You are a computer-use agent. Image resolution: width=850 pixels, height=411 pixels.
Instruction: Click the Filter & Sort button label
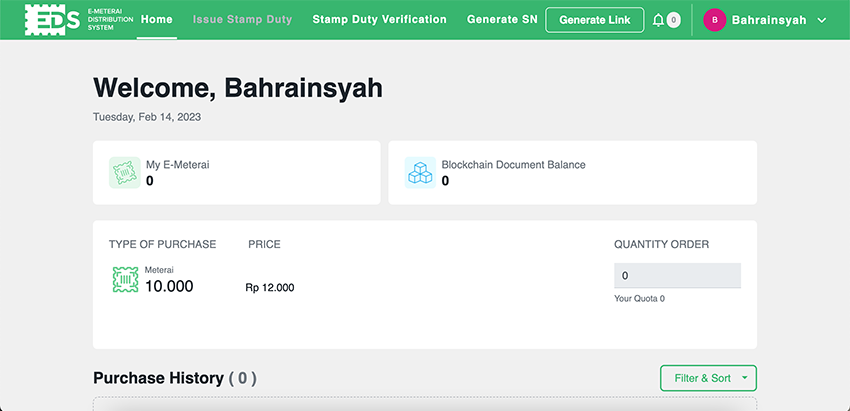pyautogui.click(x=702, y=378)
